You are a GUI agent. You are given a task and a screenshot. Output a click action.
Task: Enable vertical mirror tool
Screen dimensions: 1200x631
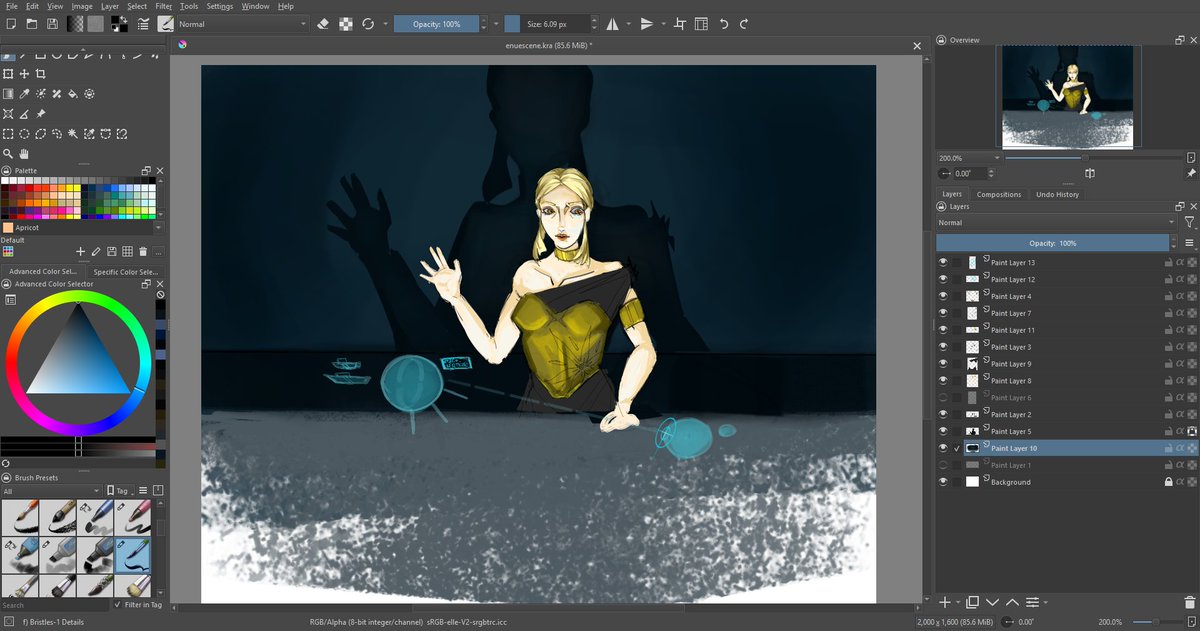coord(647,23)
